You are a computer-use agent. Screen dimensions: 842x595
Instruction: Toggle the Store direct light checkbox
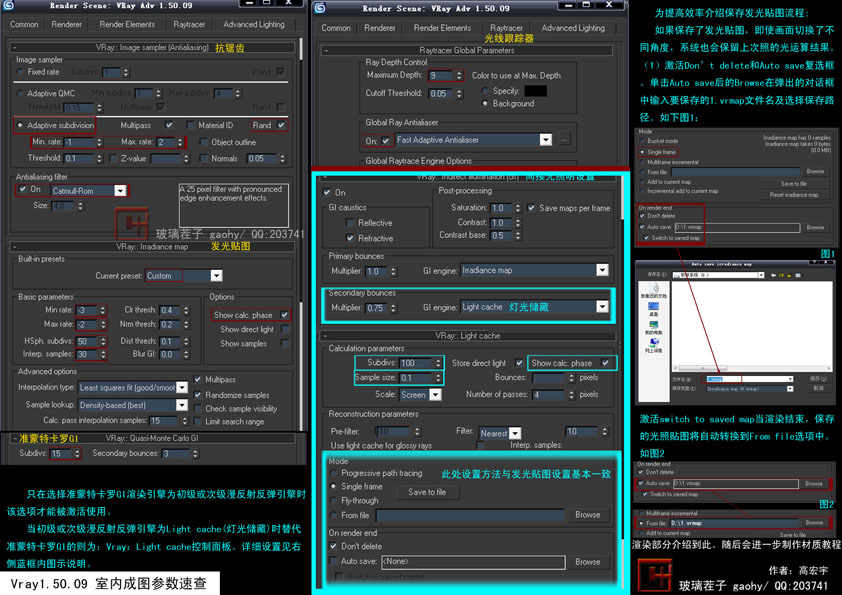tap(519, 363)
